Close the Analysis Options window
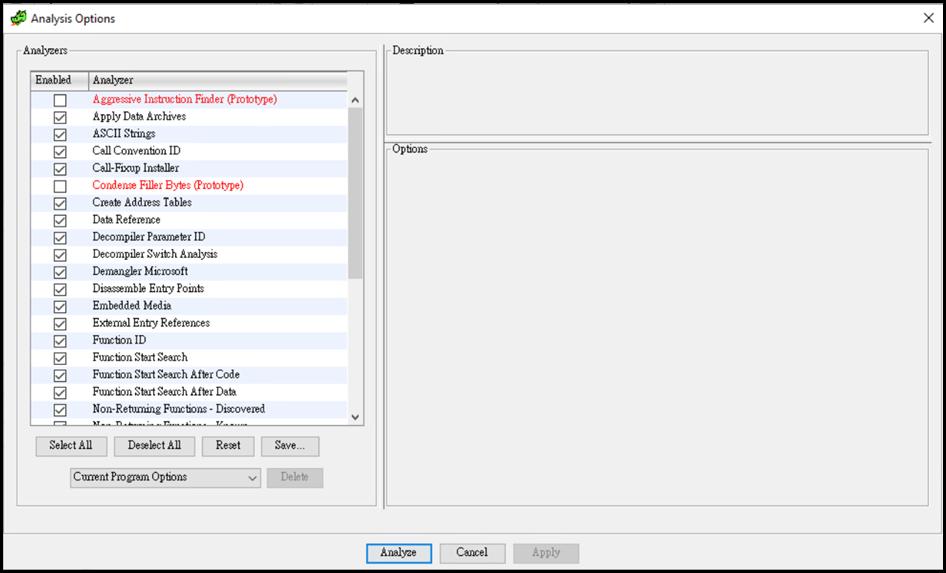 tap(929, 18)
